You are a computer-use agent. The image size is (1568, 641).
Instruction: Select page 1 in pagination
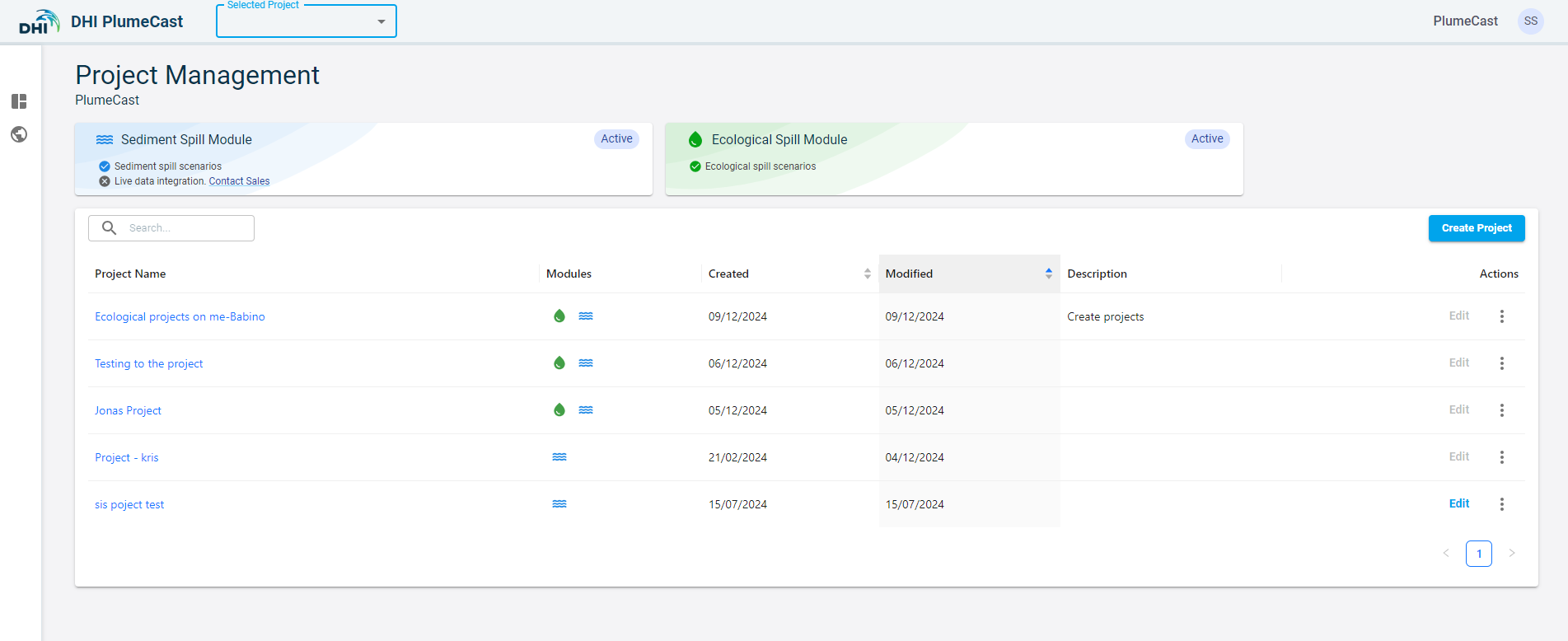click(1478, 554)
